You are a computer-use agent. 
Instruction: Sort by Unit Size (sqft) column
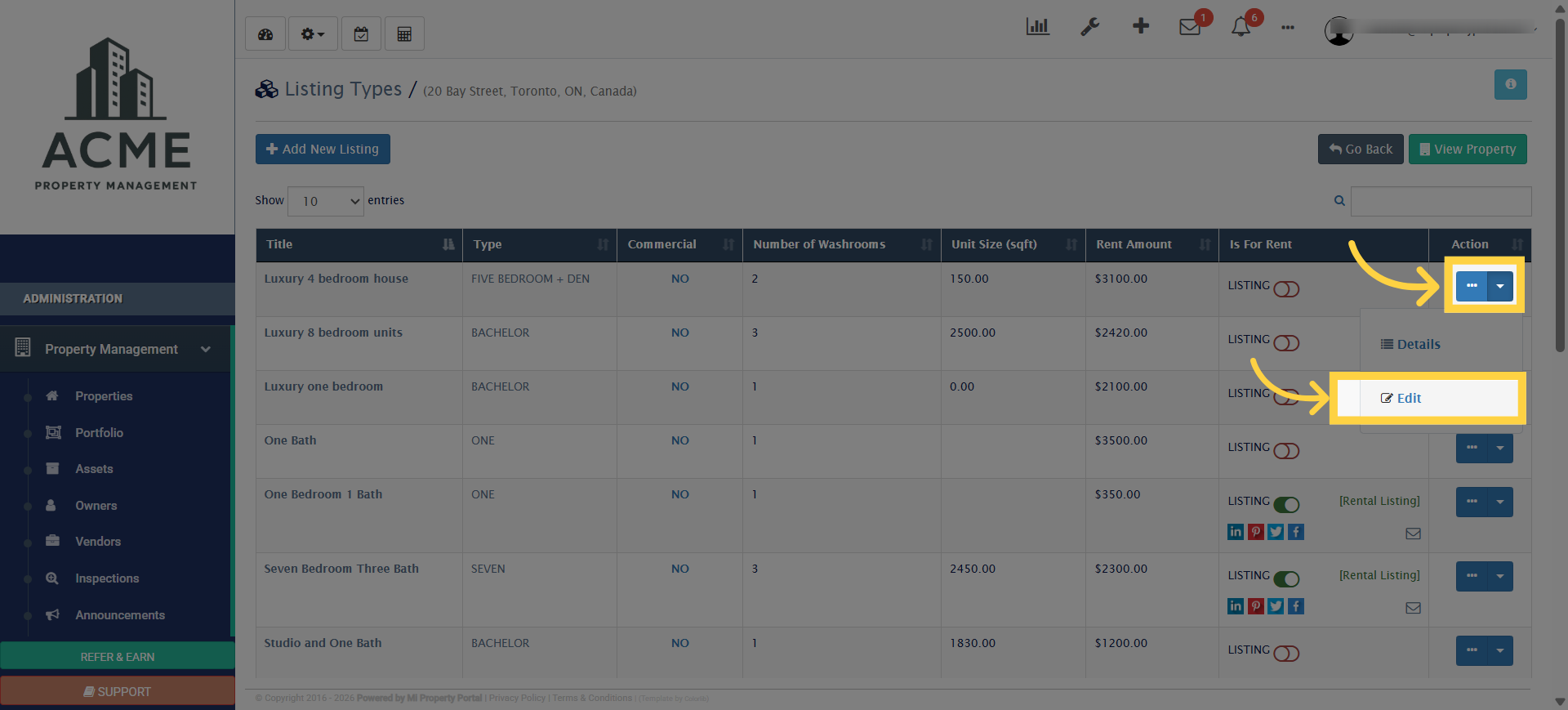pyautogui.click(x=1013, y=244)
